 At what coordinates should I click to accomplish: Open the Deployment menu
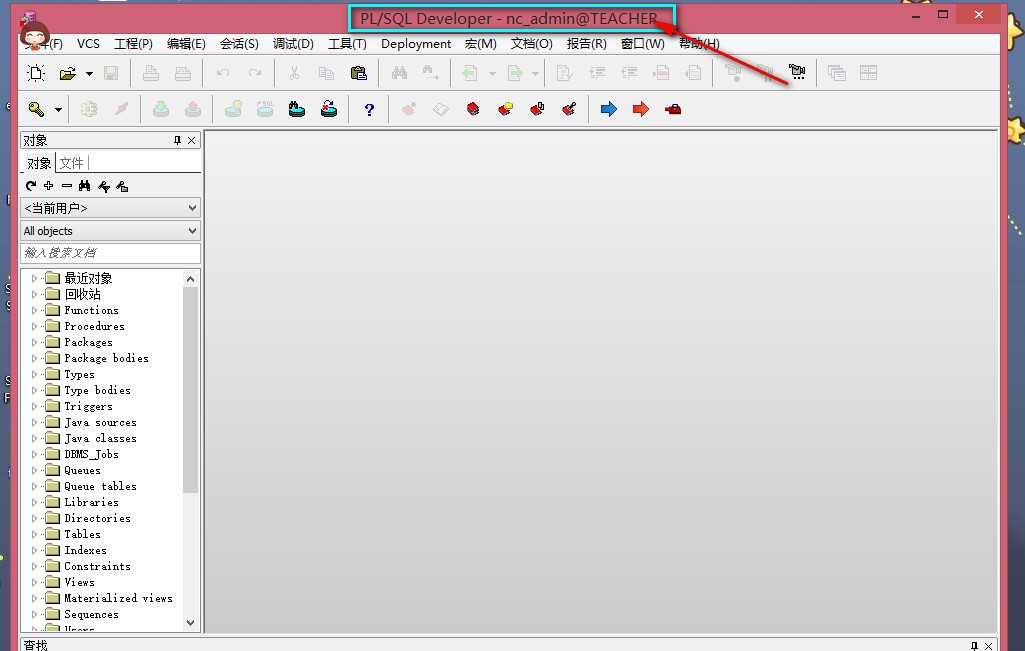coord(416,44)
